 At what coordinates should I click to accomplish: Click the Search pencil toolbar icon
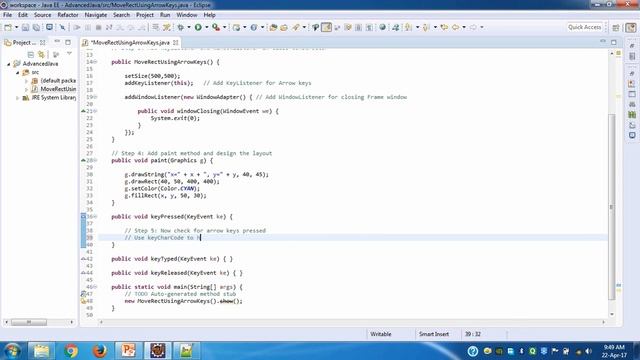point(296,27)
